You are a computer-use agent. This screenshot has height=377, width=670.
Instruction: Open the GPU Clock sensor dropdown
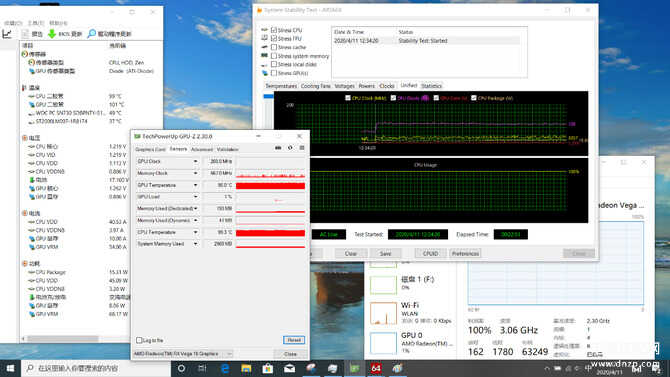195,162
